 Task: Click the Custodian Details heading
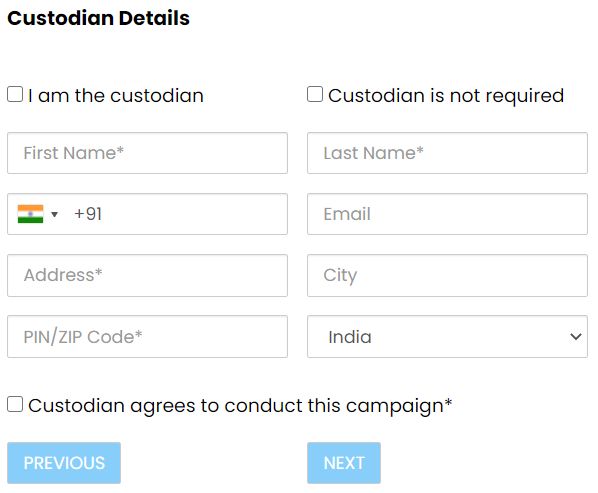click(98, 18)
